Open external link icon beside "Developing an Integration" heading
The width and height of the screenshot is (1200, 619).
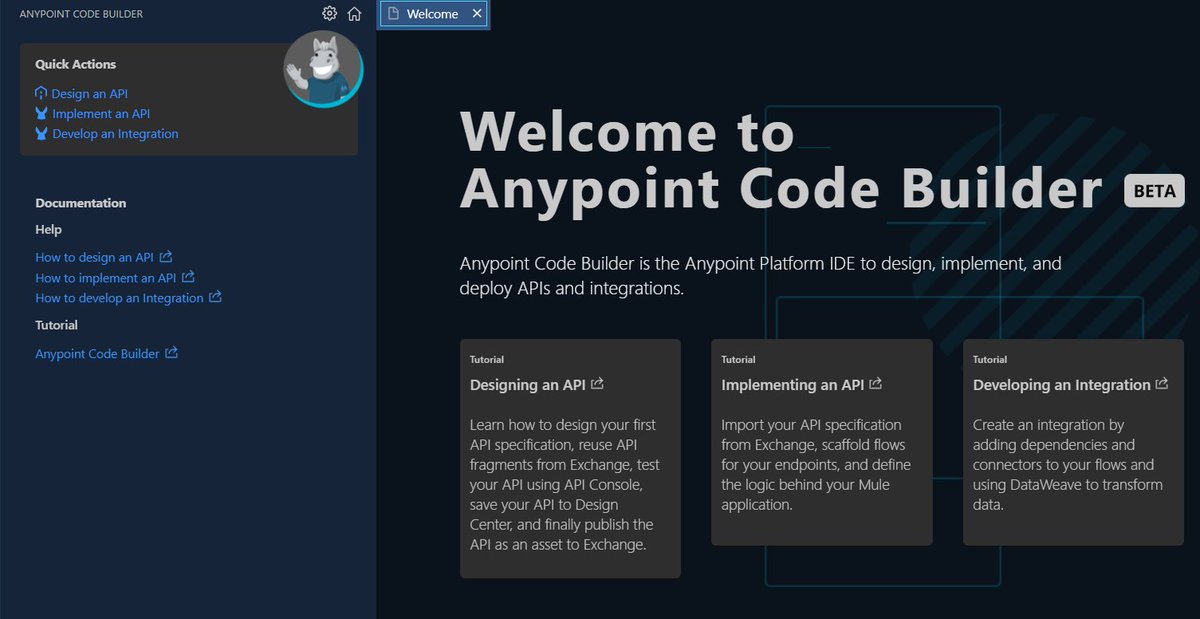tap(1162, 383)
